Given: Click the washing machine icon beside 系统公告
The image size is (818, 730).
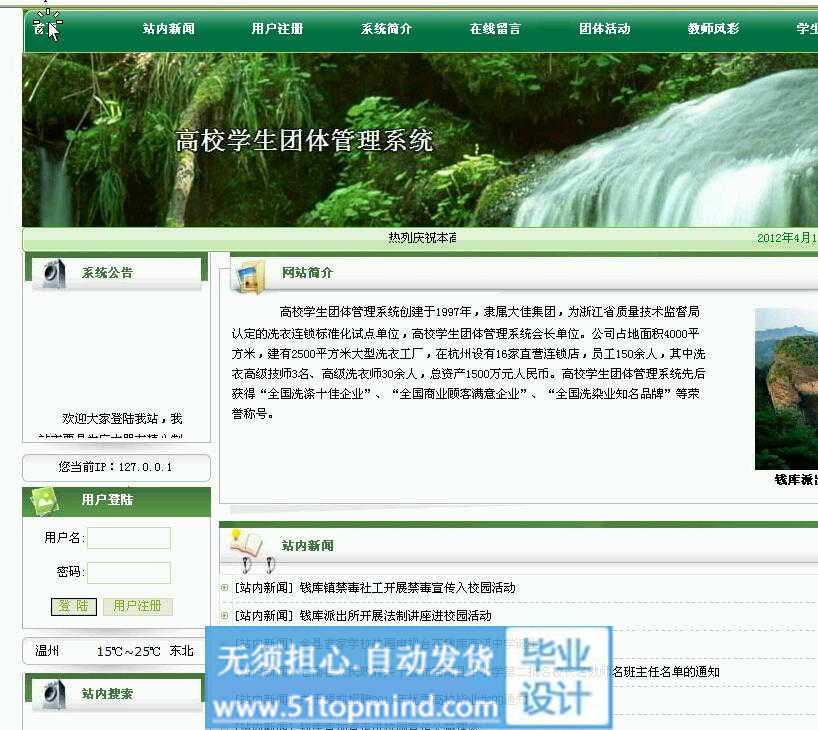Looking at the screenshot, I should (x=54, y=273).
